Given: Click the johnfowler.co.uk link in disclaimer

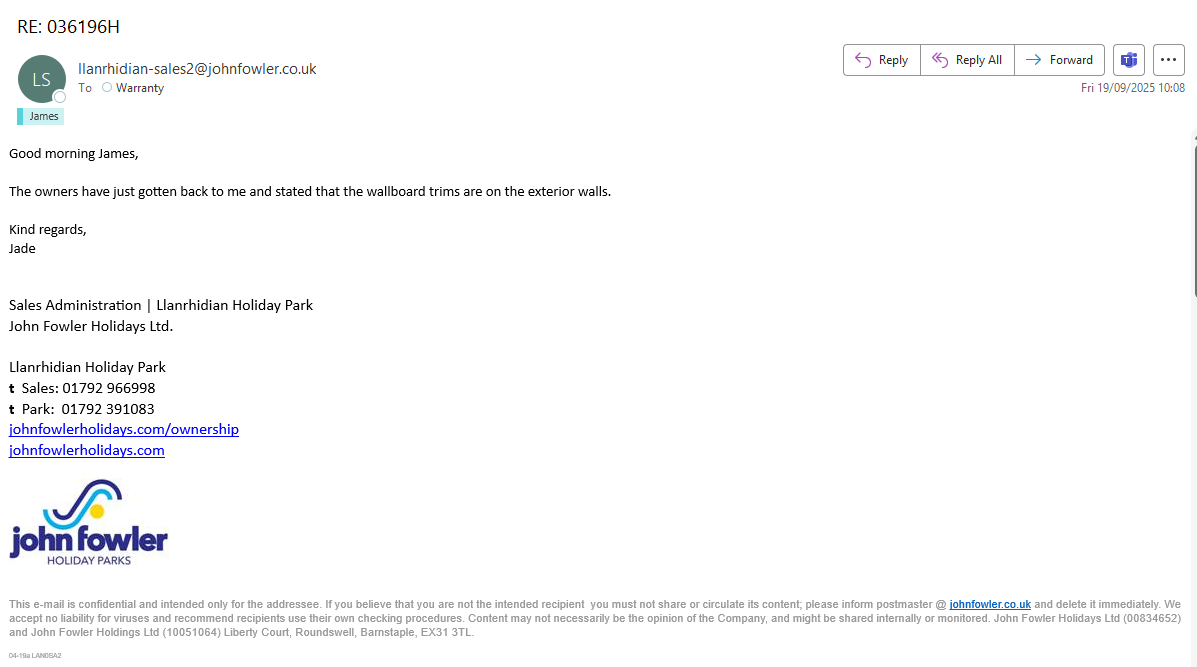Looking at the screenshot, I should click(x=989, y=605).
